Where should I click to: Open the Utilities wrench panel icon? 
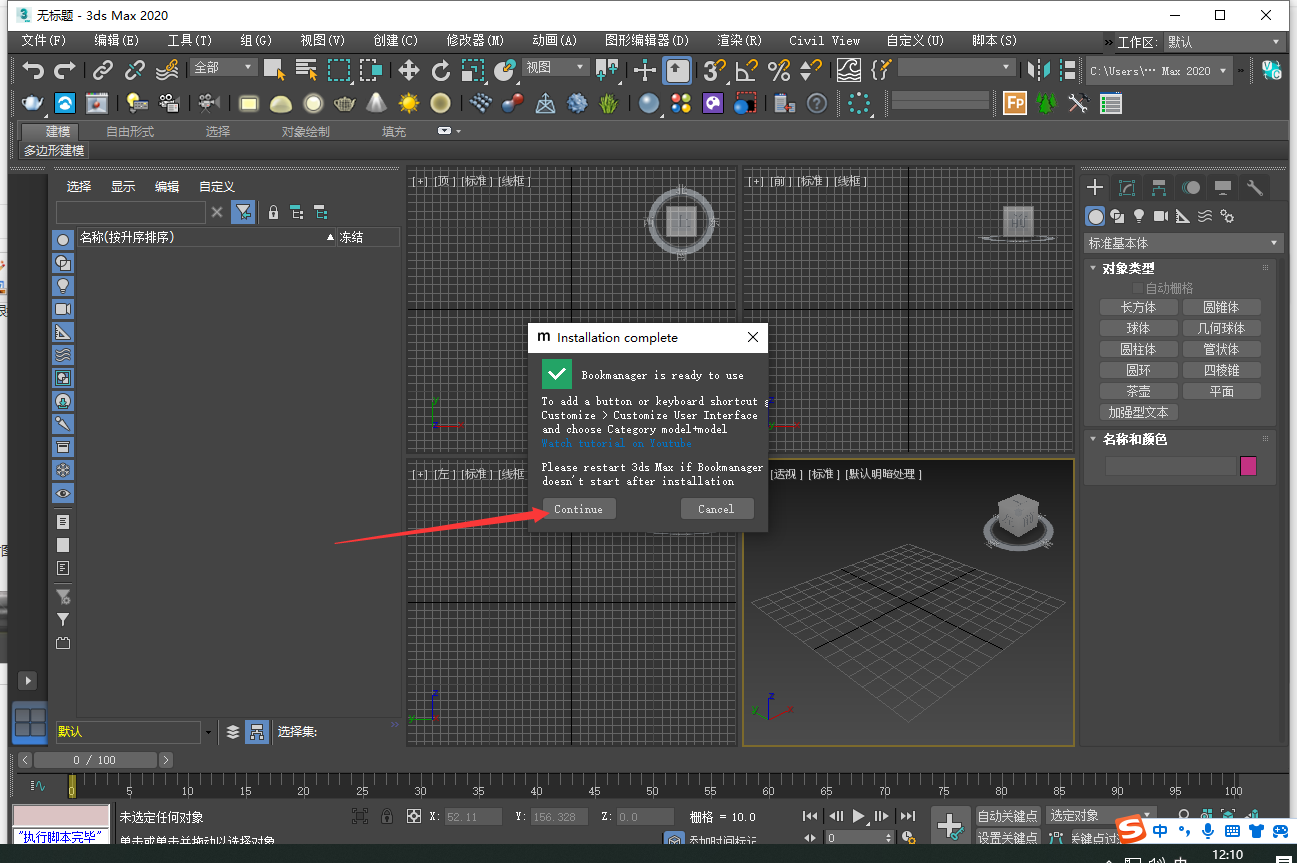pos(1255,188)
